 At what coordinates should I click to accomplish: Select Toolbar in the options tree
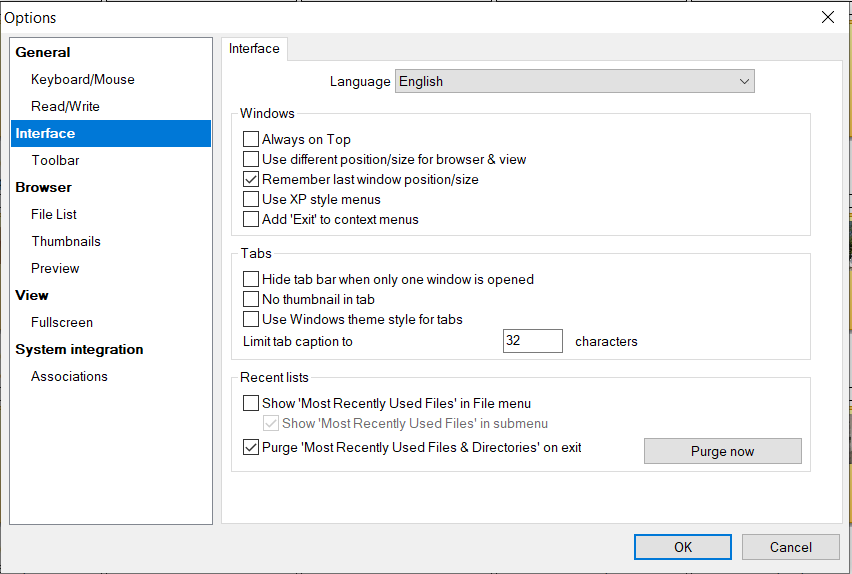click(x=55, y=160)
